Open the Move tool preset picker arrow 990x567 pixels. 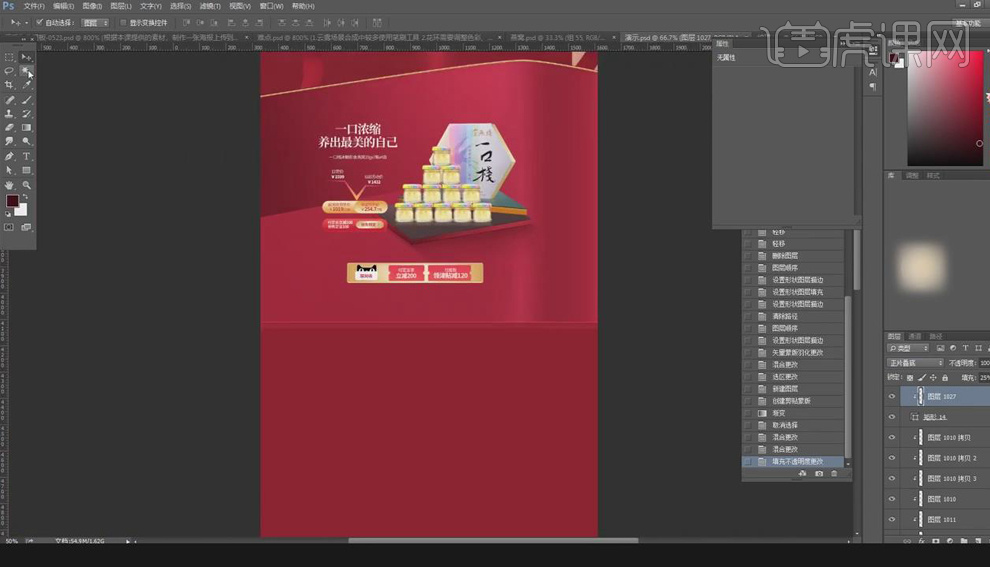coord(27,23)
